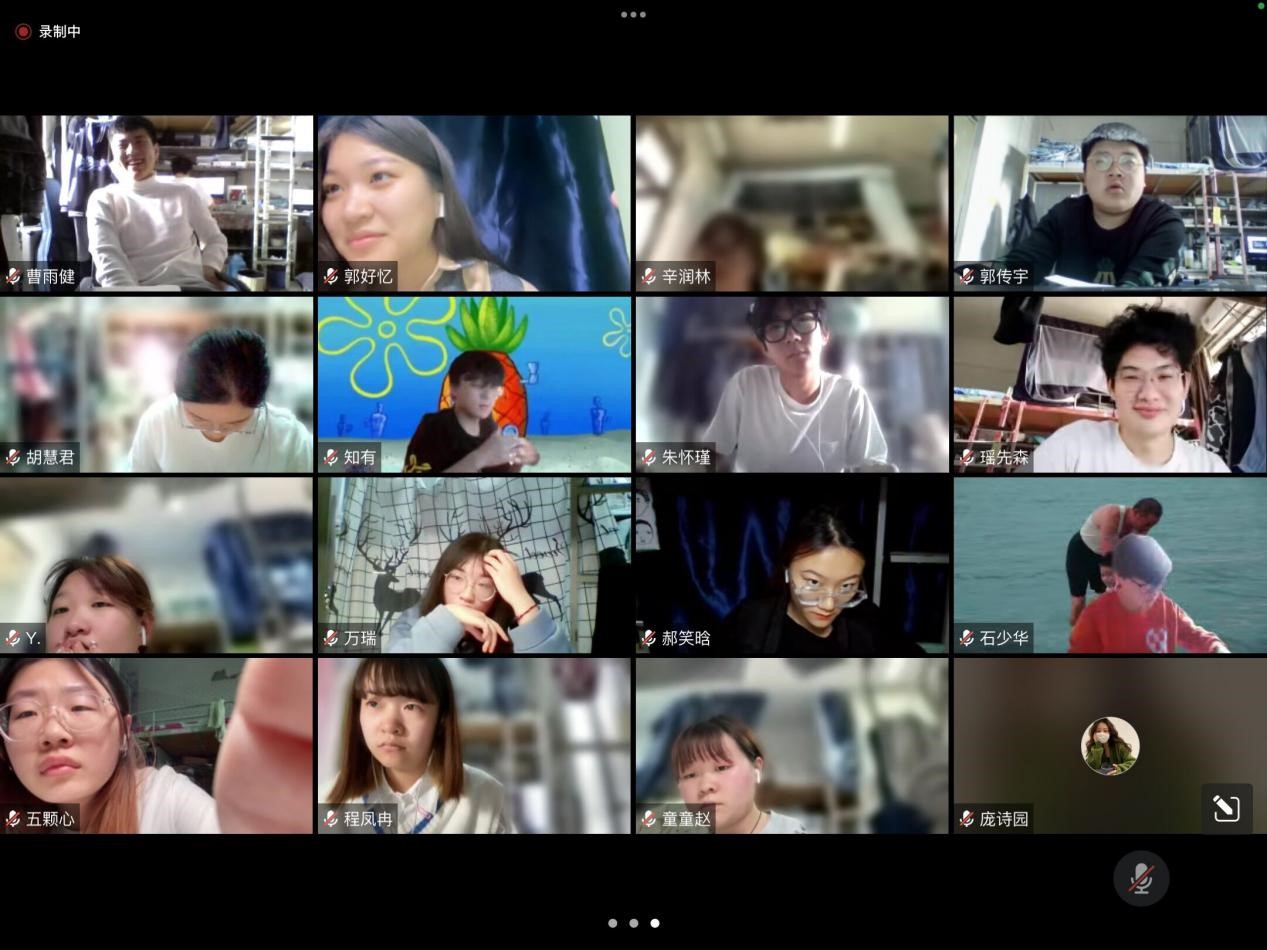Unmute with the round microphone button
The image size is (1267, 950).
click(1141, 878)
